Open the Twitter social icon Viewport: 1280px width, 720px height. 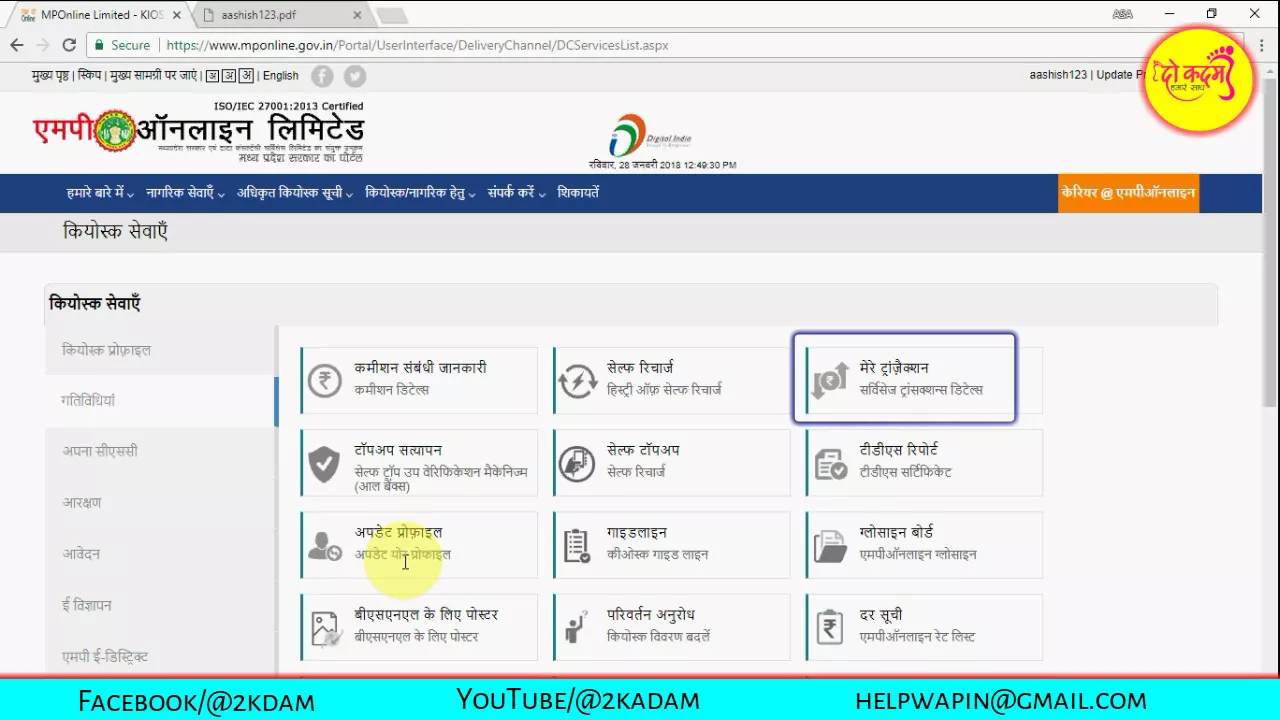[x=355, y=76]
